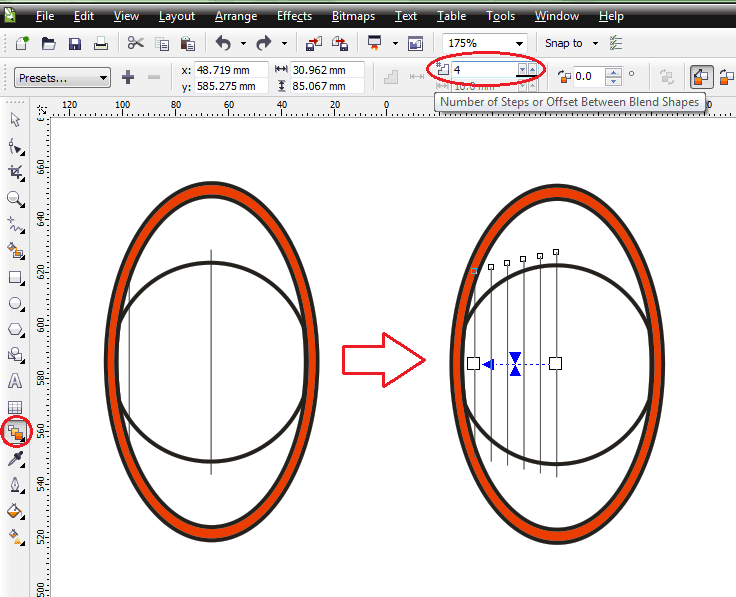Viewport: 736px width, 597px height.
Task: Select the Rectangle tool
Action: (x=16, y=278)
